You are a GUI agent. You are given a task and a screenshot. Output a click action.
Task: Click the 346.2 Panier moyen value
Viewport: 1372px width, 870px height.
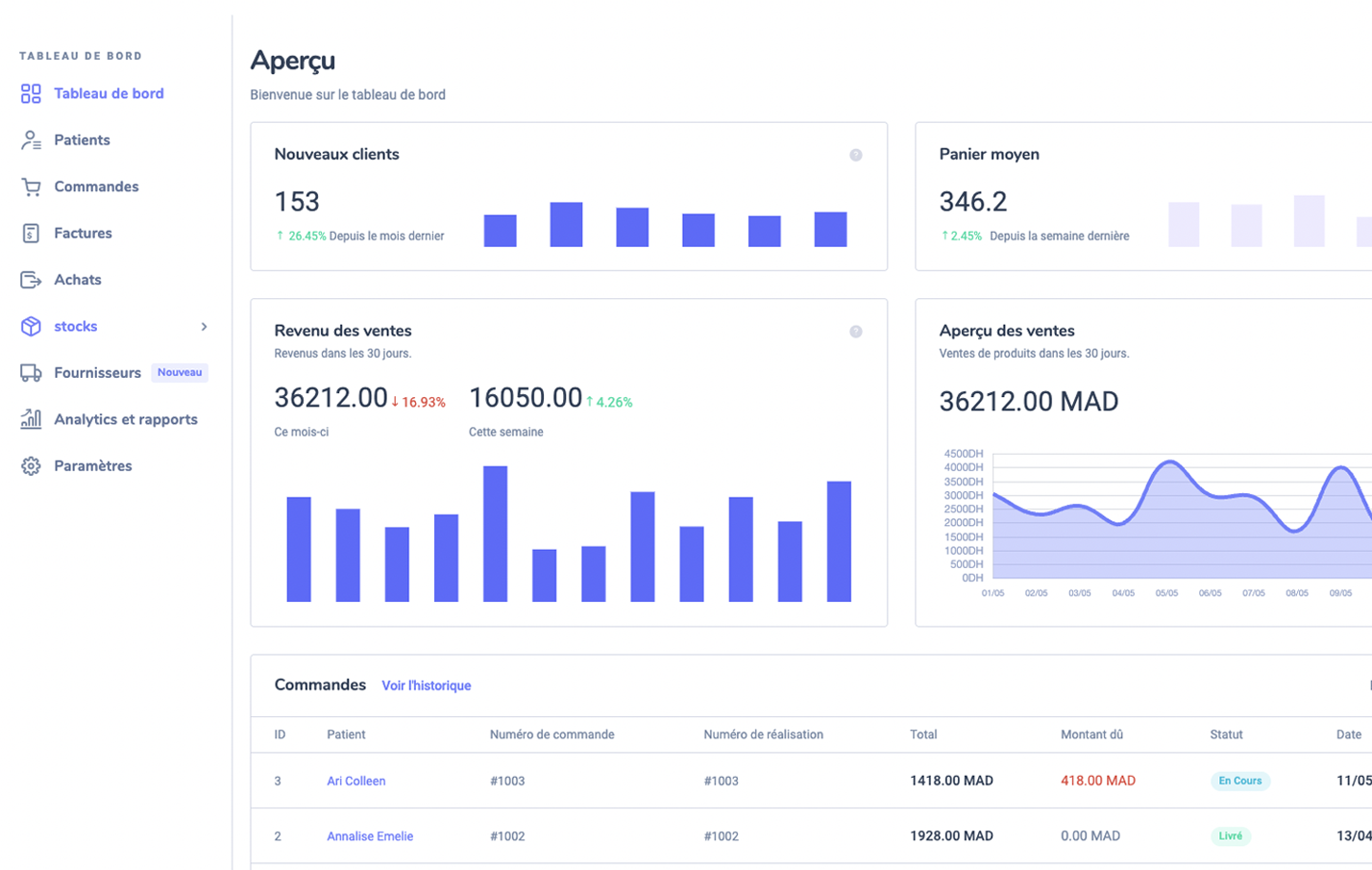(x=973, y=202)
